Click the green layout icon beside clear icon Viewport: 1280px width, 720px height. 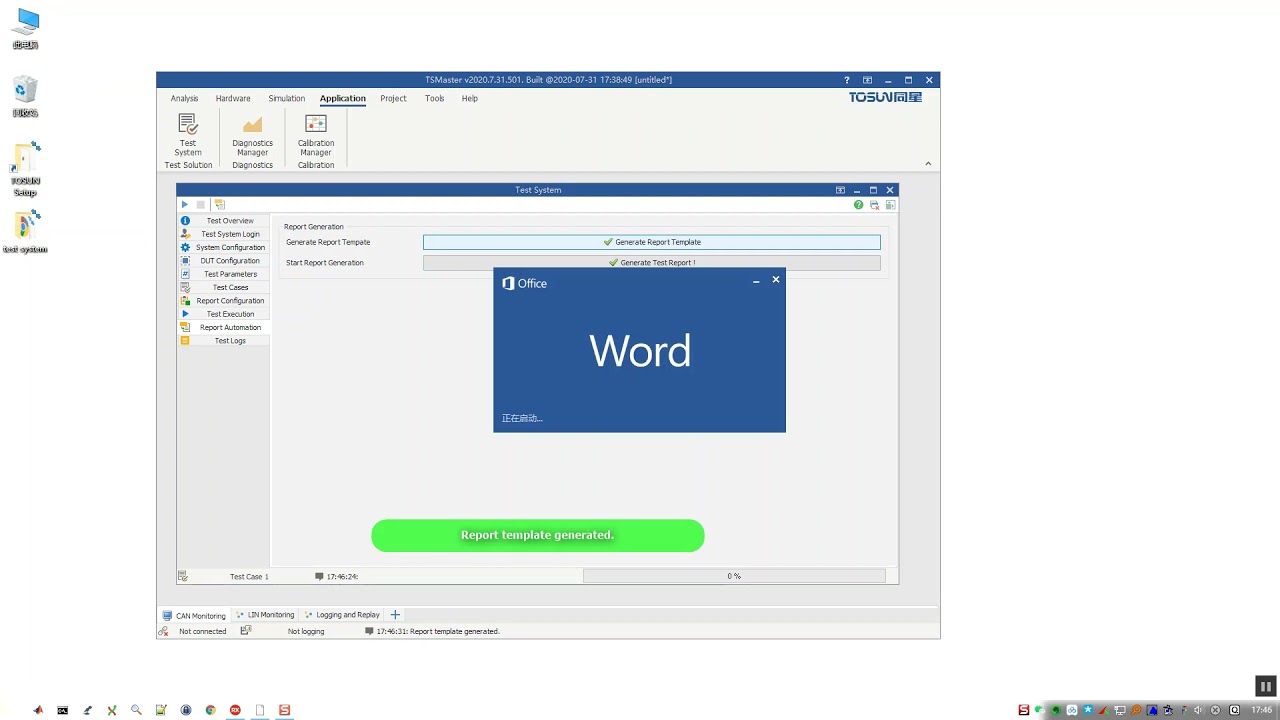pyautogui.click(x=890, y=205)
